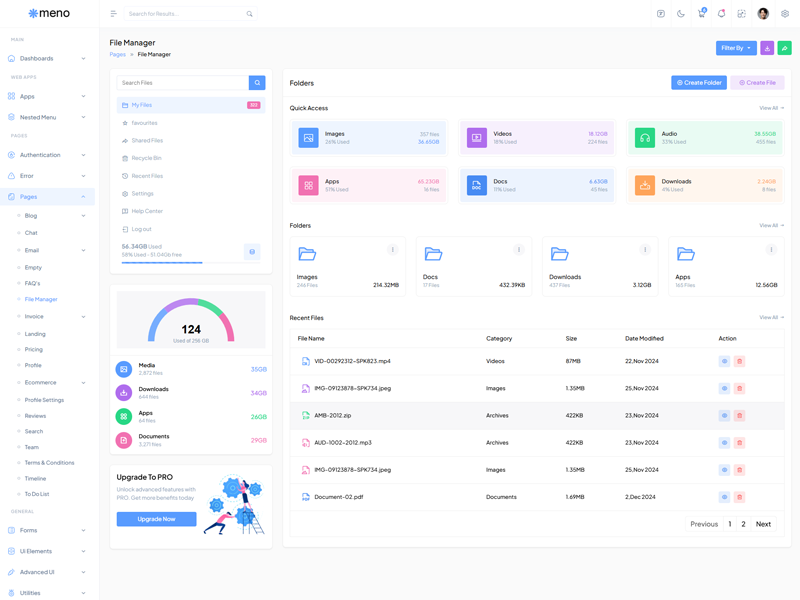Toggle dark mode with the moon icon
This screenshot has width=800, height=600.
tap(681, 14)
